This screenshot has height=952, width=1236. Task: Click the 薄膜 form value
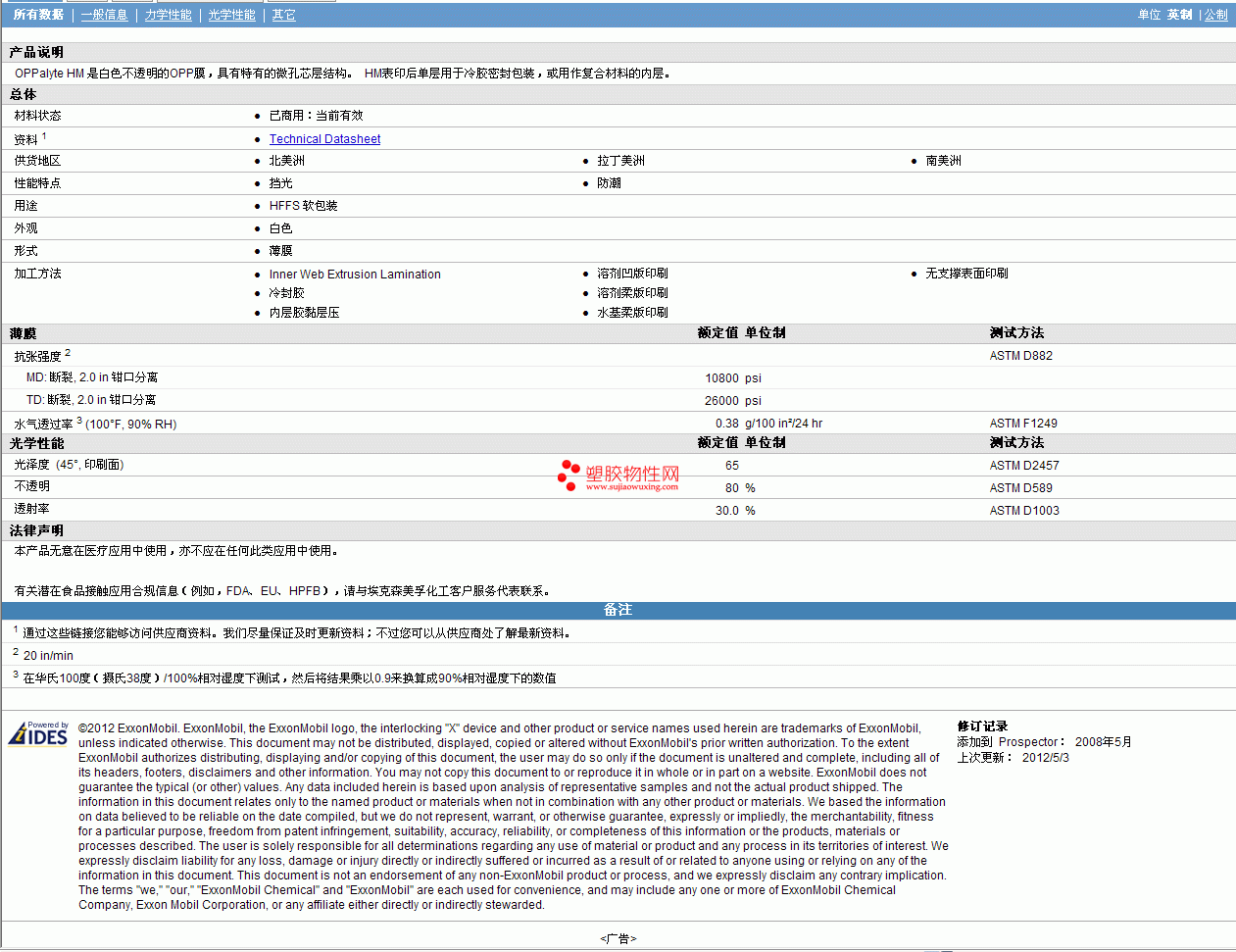pos(280,251)
